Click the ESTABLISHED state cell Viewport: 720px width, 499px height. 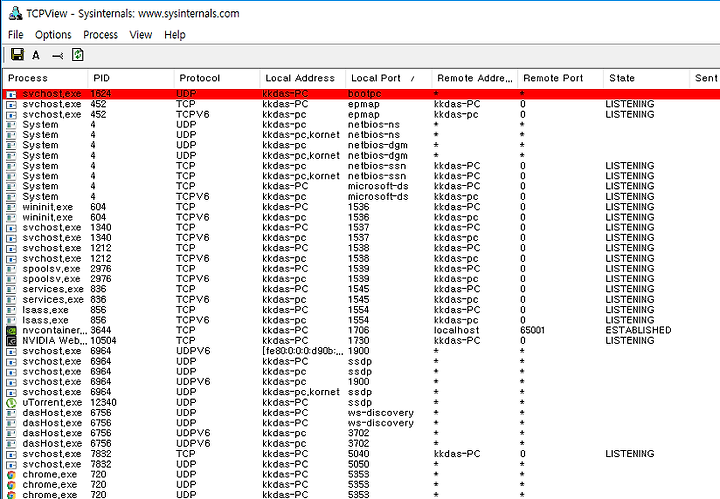(638, 331)
